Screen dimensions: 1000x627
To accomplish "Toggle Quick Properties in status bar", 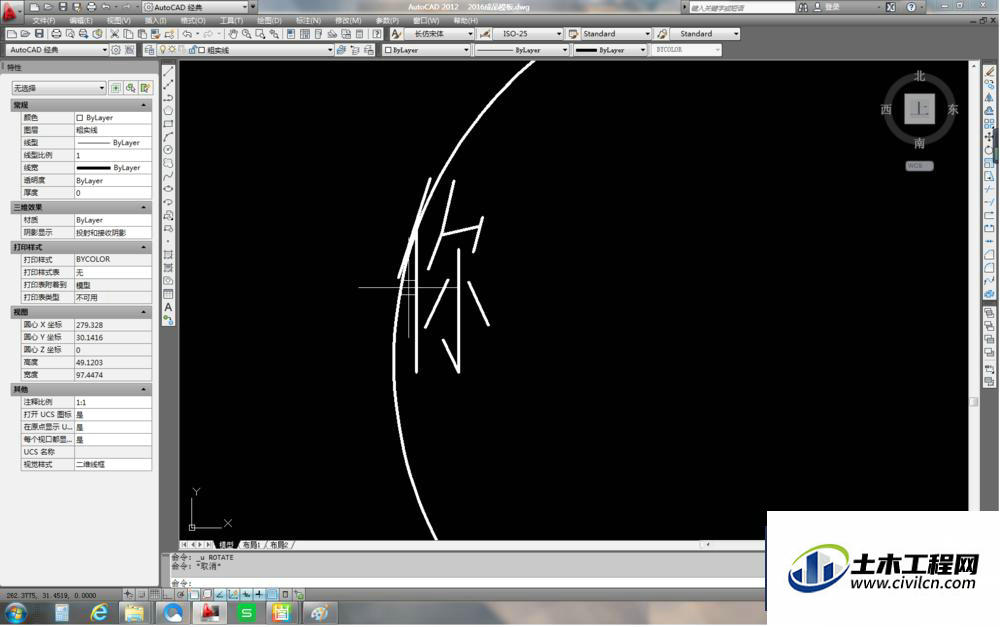I will 285,594.
